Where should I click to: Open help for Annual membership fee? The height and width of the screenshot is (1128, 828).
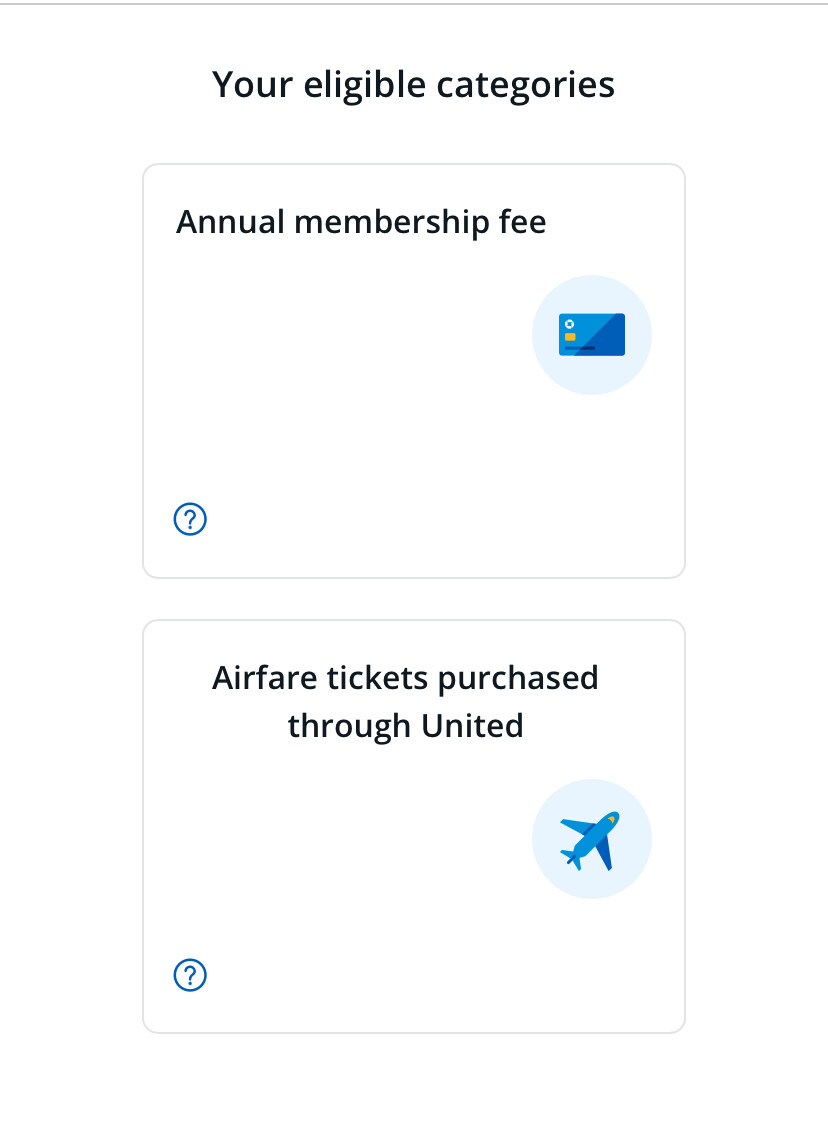point(190,519)
